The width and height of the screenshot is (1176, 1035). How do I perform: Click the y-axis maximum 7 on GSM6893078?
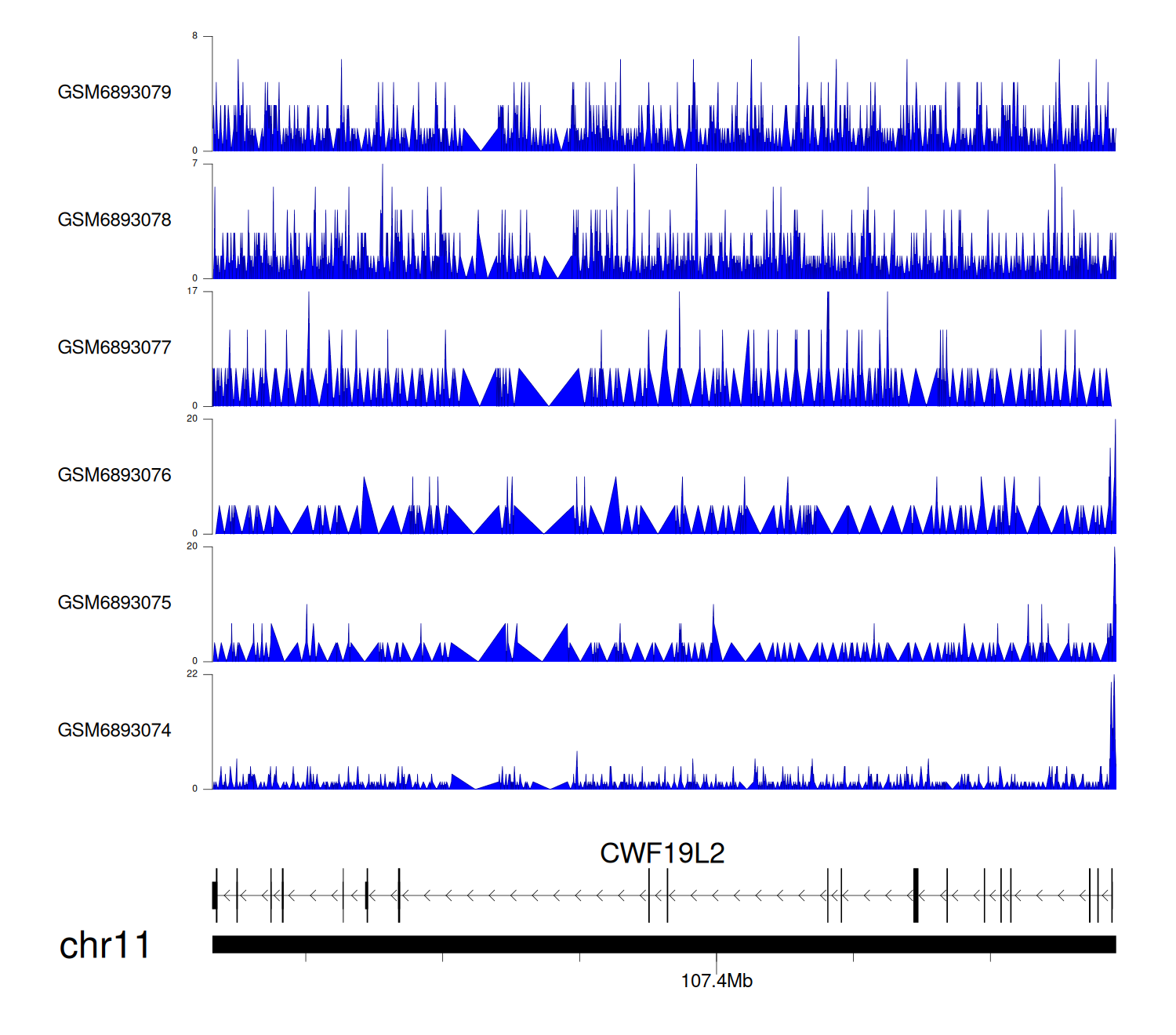point(195,164)
